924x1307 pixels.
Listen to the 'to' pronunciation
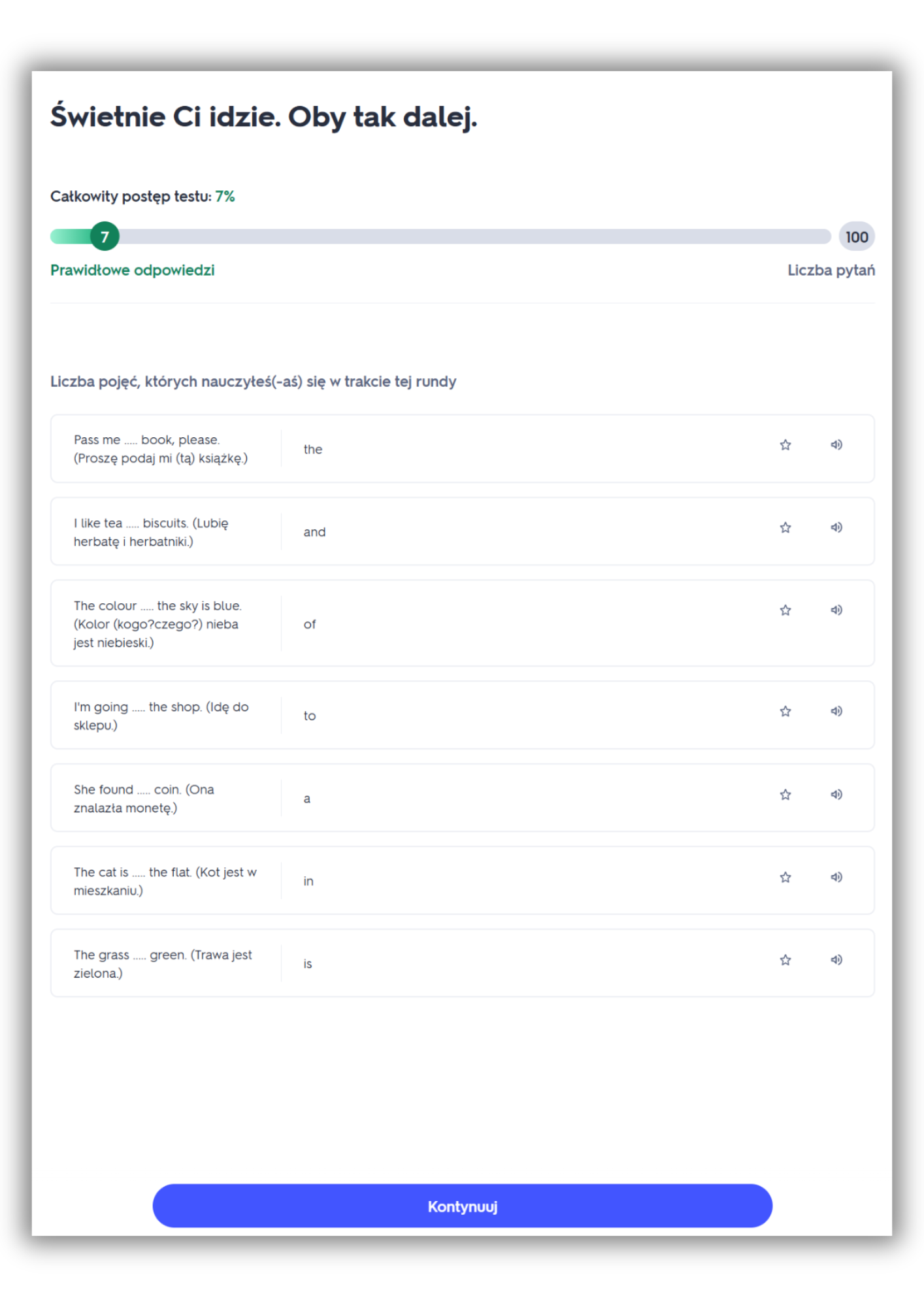point(836,711)
